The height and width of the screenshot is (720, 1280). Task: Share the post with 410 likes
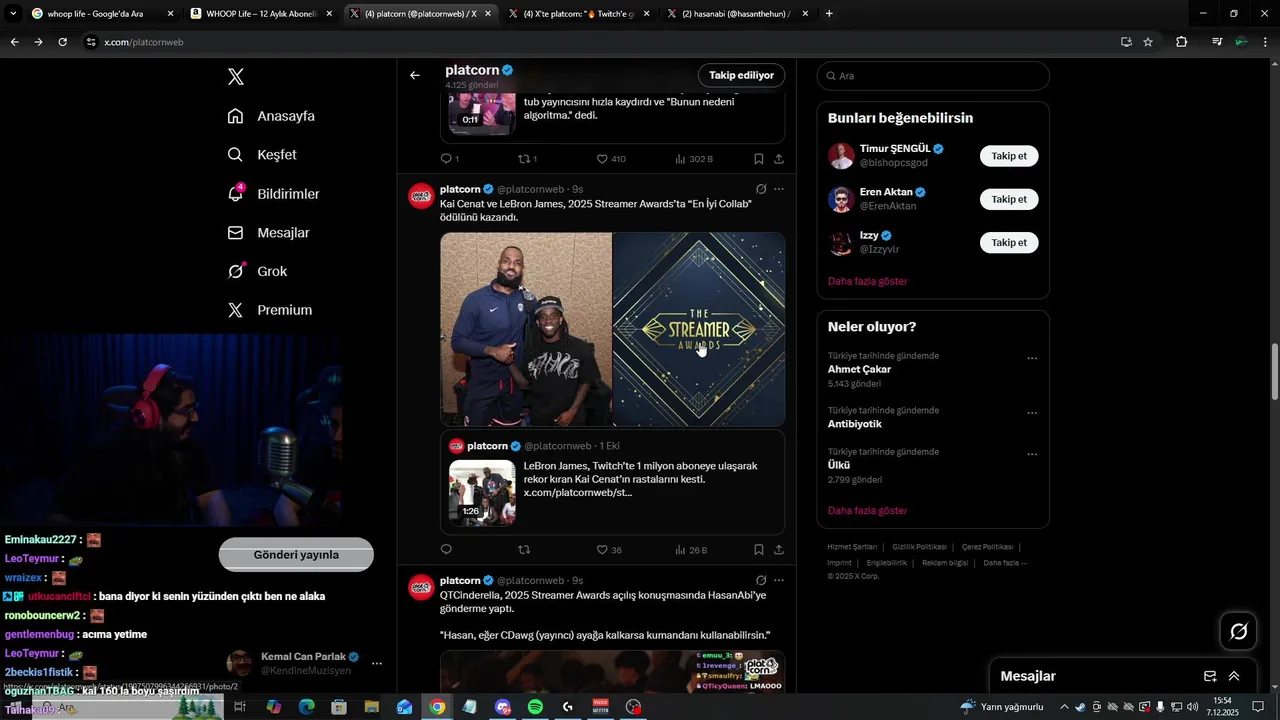coord(779,158)
